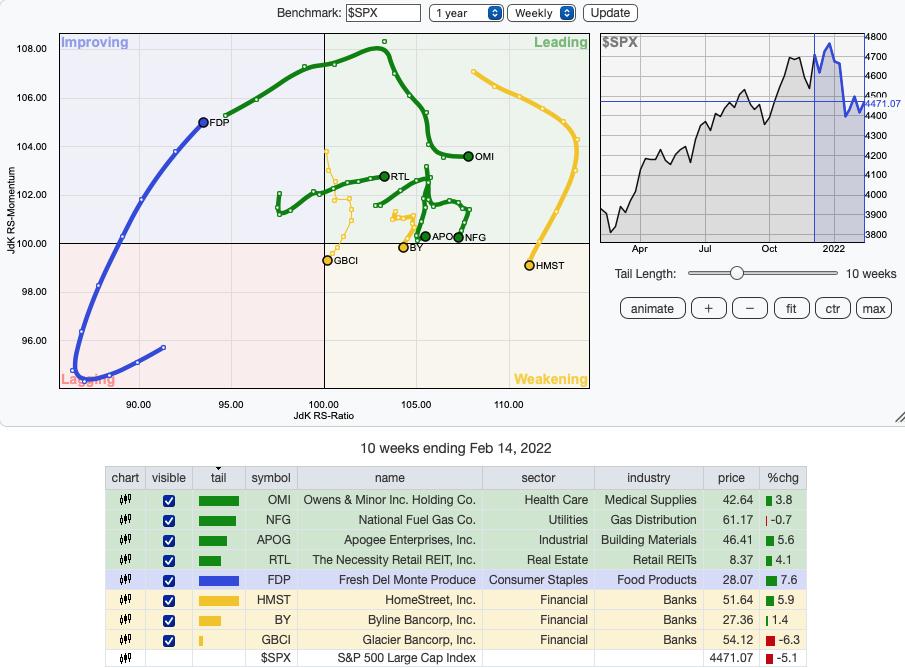
Task: Open the candlestick chart icon for OMI
Action: click(x=125, y=500)
